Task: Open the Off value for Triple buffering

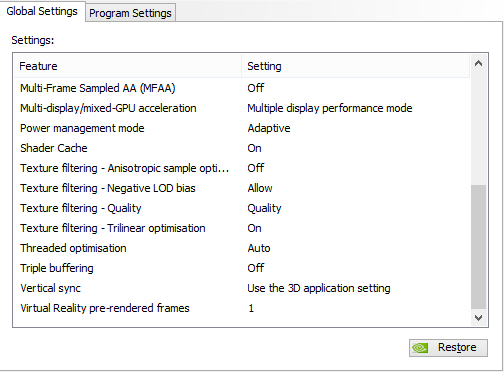Action: click(x=256, y=268)
